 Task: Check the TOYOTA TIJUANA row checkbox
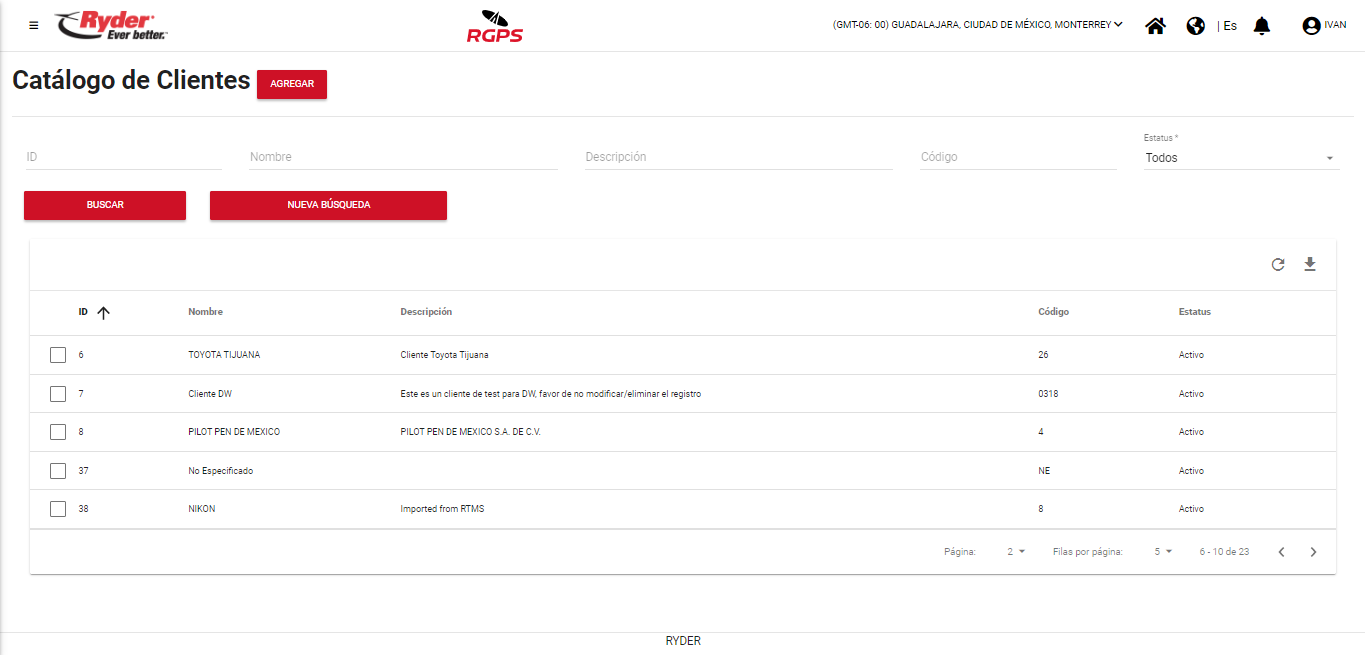58,355
